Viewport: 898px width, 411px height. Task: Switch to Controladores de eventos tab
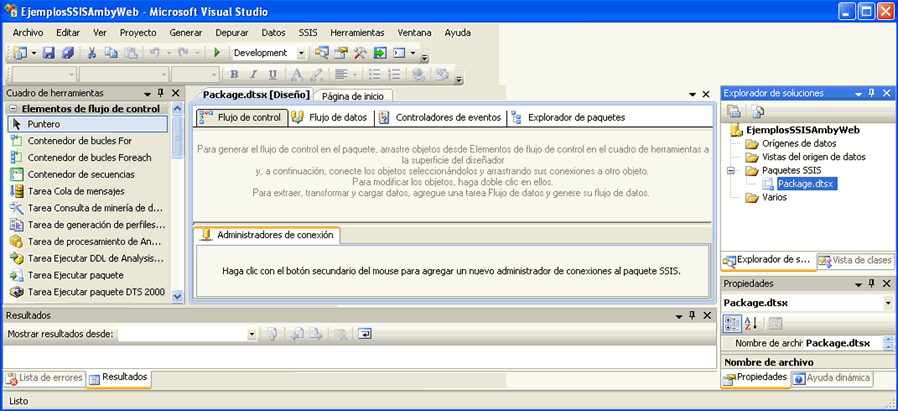[441, 117]
